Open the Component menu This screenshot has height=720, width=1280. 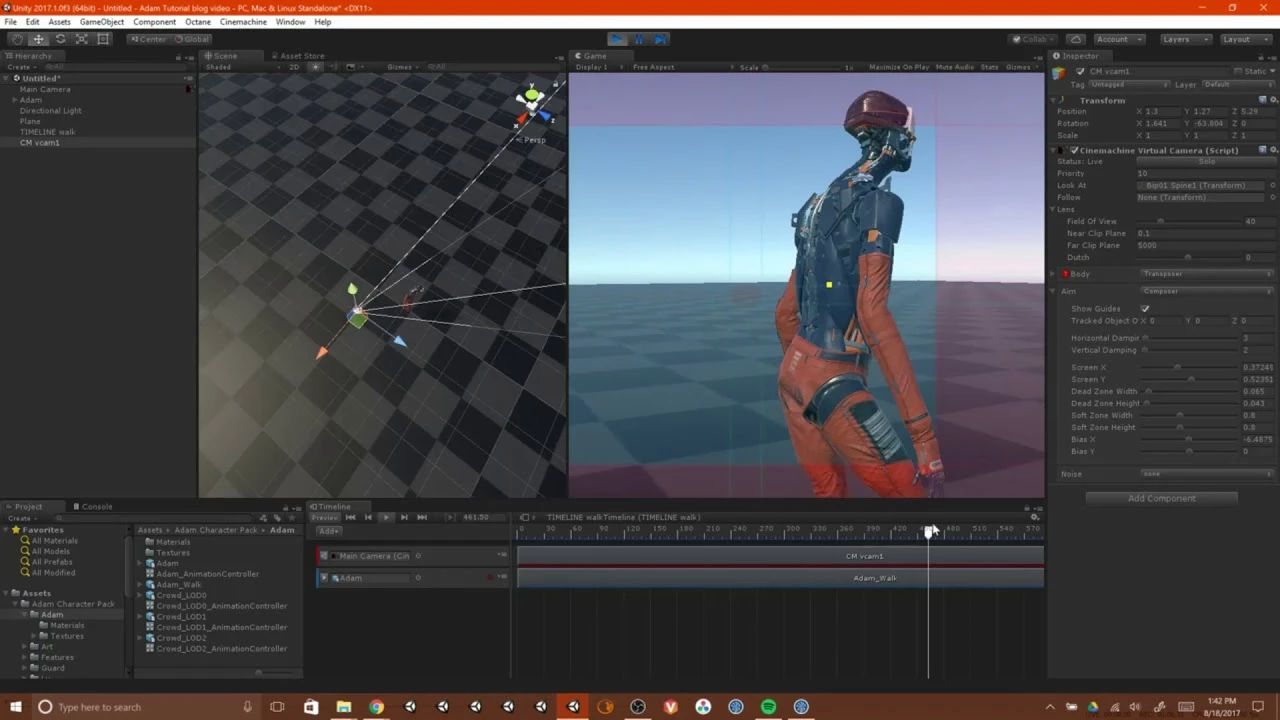click(x=154, y=22)
